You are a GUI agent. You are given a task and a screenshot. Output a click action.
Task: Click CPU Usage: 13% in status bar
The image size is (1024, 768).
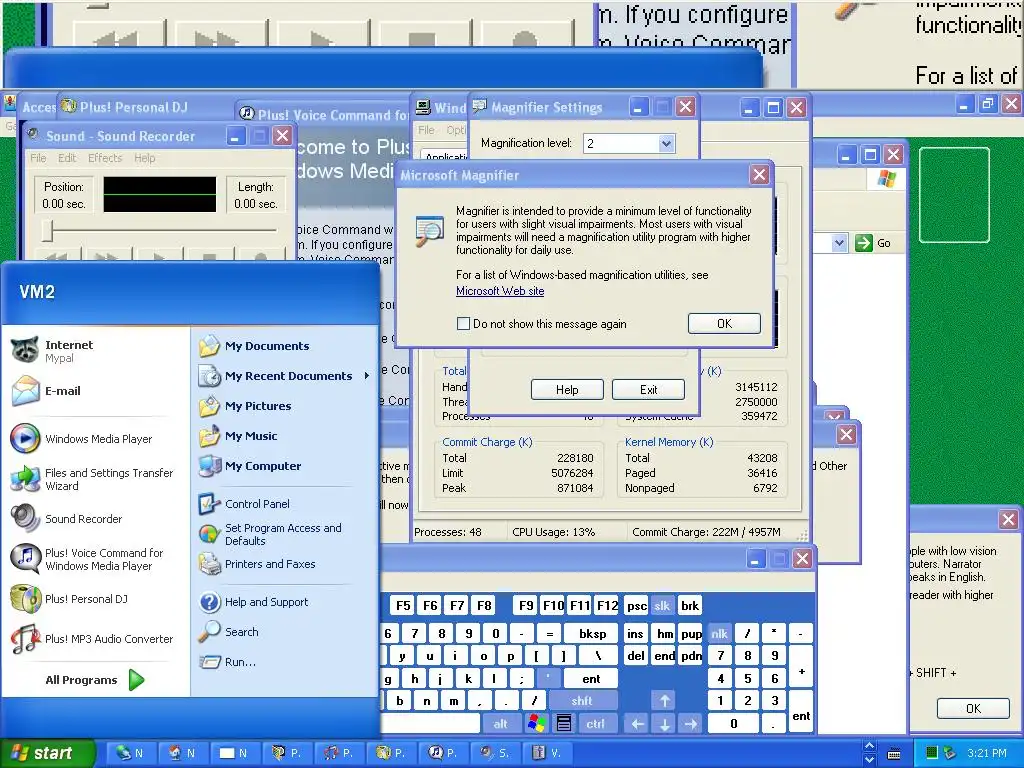pos(553,532)
